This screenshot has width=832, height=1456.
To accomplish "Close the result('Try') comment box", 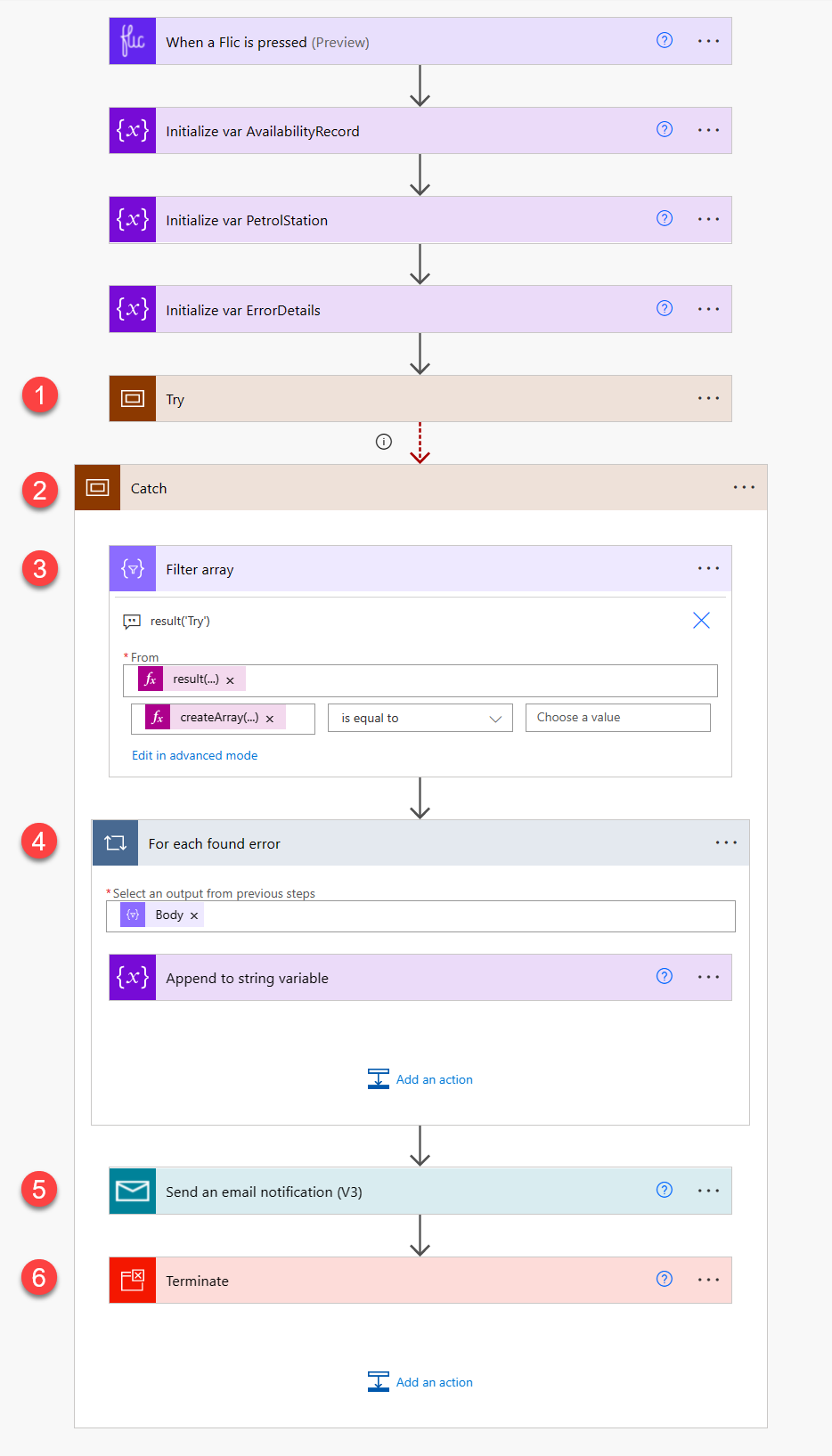I will click(x=701, y=621).
